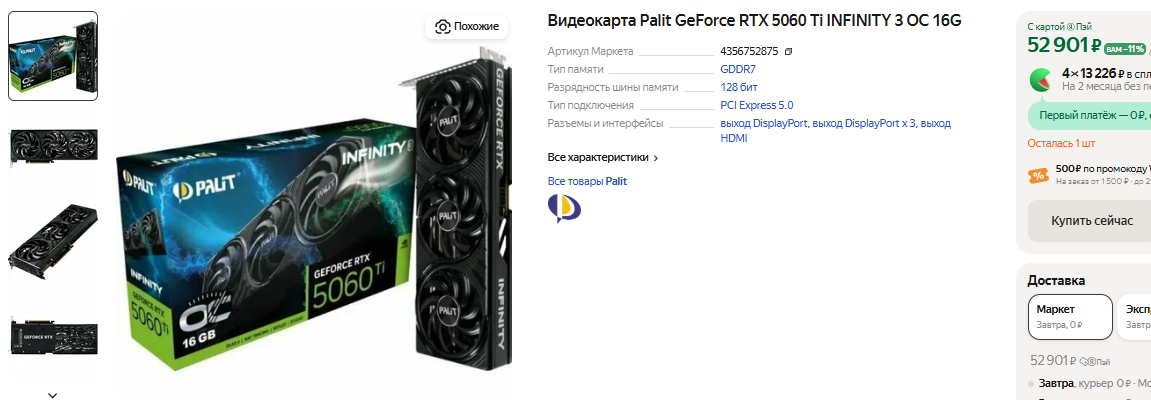Image resolution: width=1151 pixels, height=400 pixels.
Task: Show more thumbnails with the down chevron
Action: coord(53,395)
